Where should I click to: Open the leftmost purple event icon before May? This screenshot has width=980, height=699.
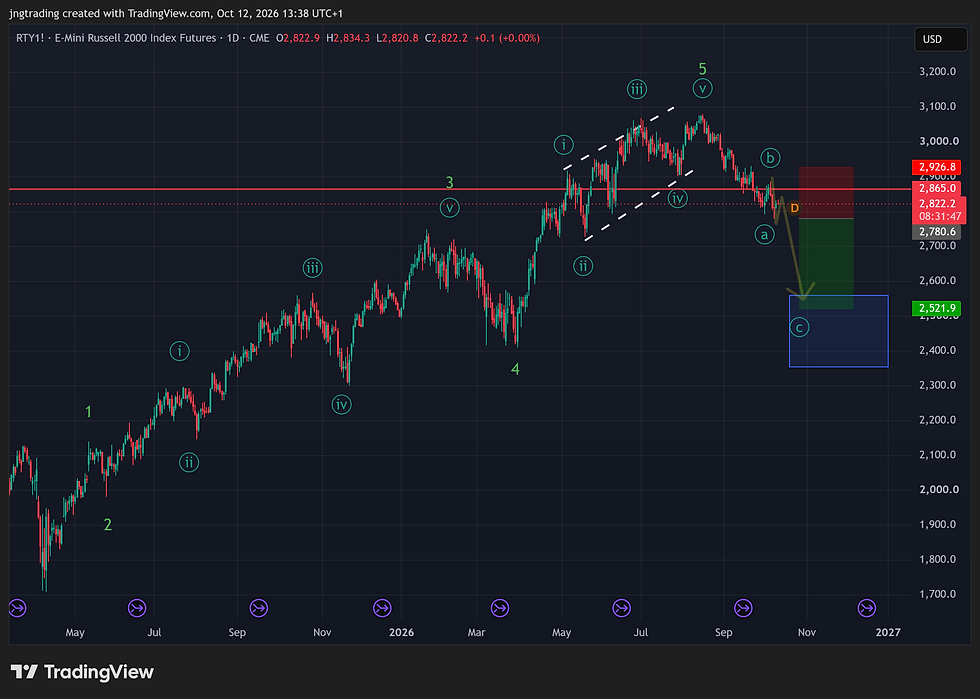pos(18,607)
